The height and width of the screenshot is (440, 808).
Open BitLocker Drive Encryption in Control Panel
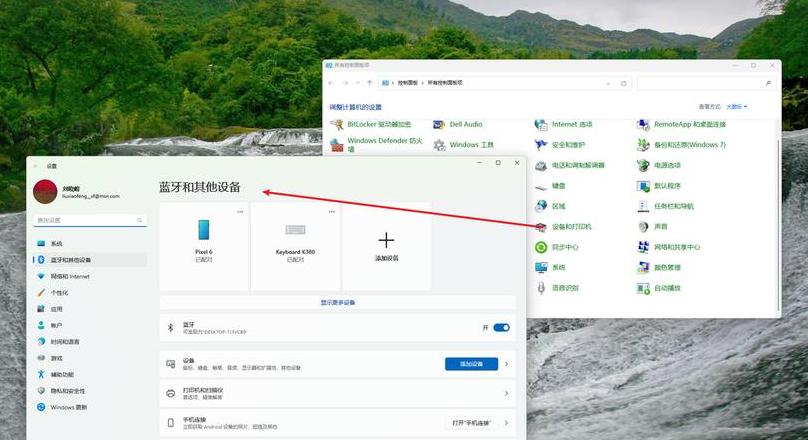click(371, 124)
